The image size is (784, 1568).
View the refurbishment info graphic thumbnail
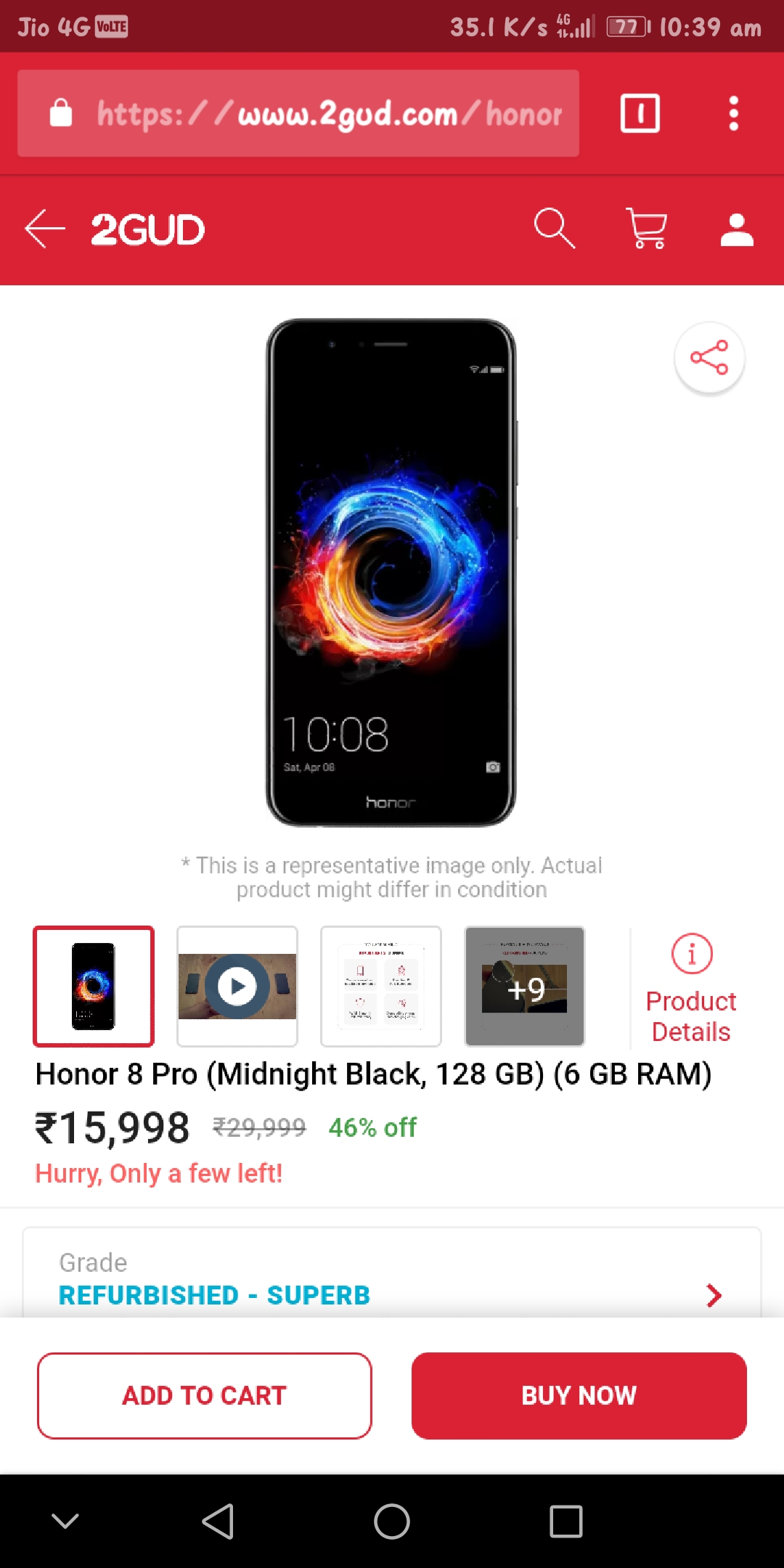click(x=381, y=987)
